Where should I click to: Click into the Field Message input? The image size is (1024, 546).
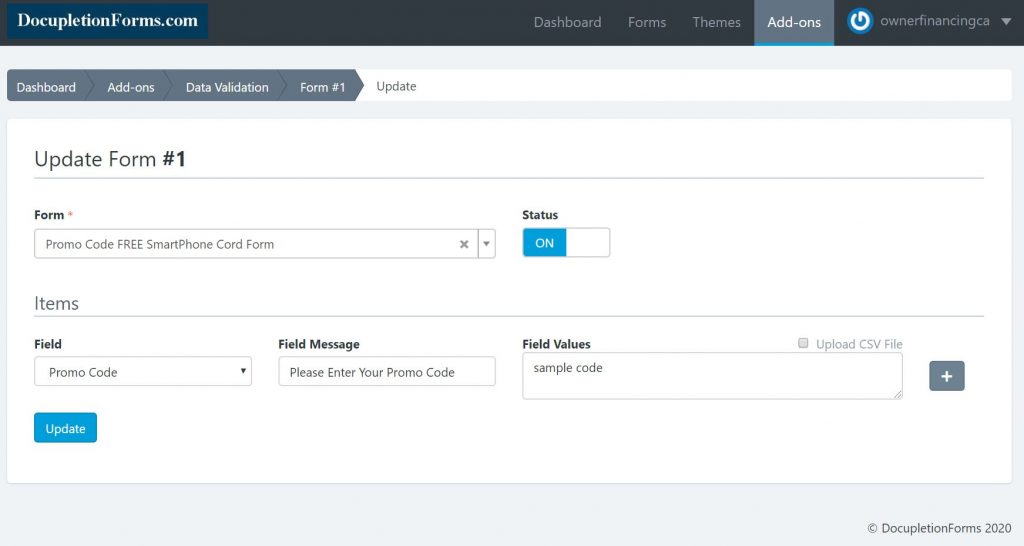point(386,372)
